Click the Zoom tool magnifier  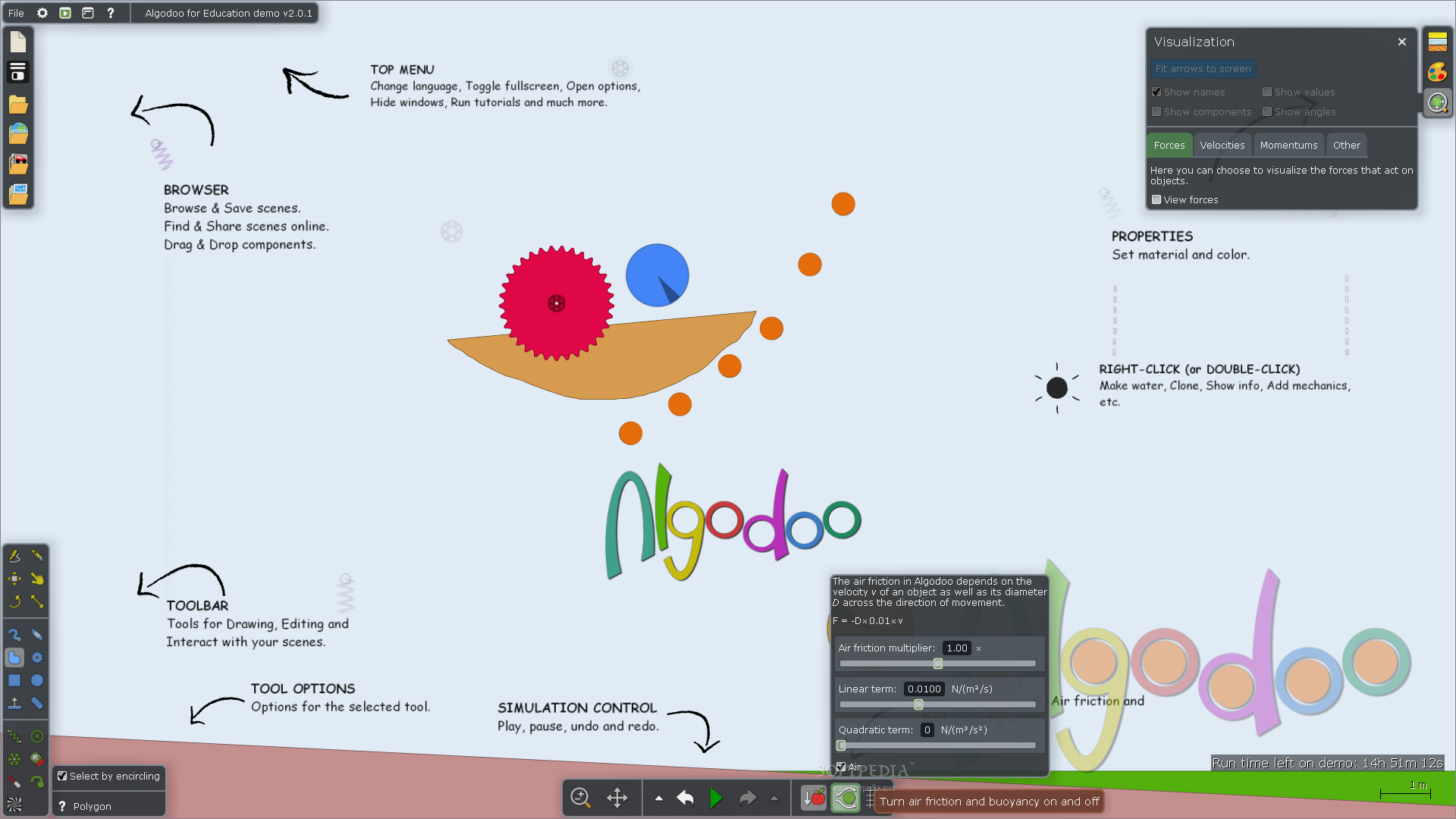(x=581, y=798)
